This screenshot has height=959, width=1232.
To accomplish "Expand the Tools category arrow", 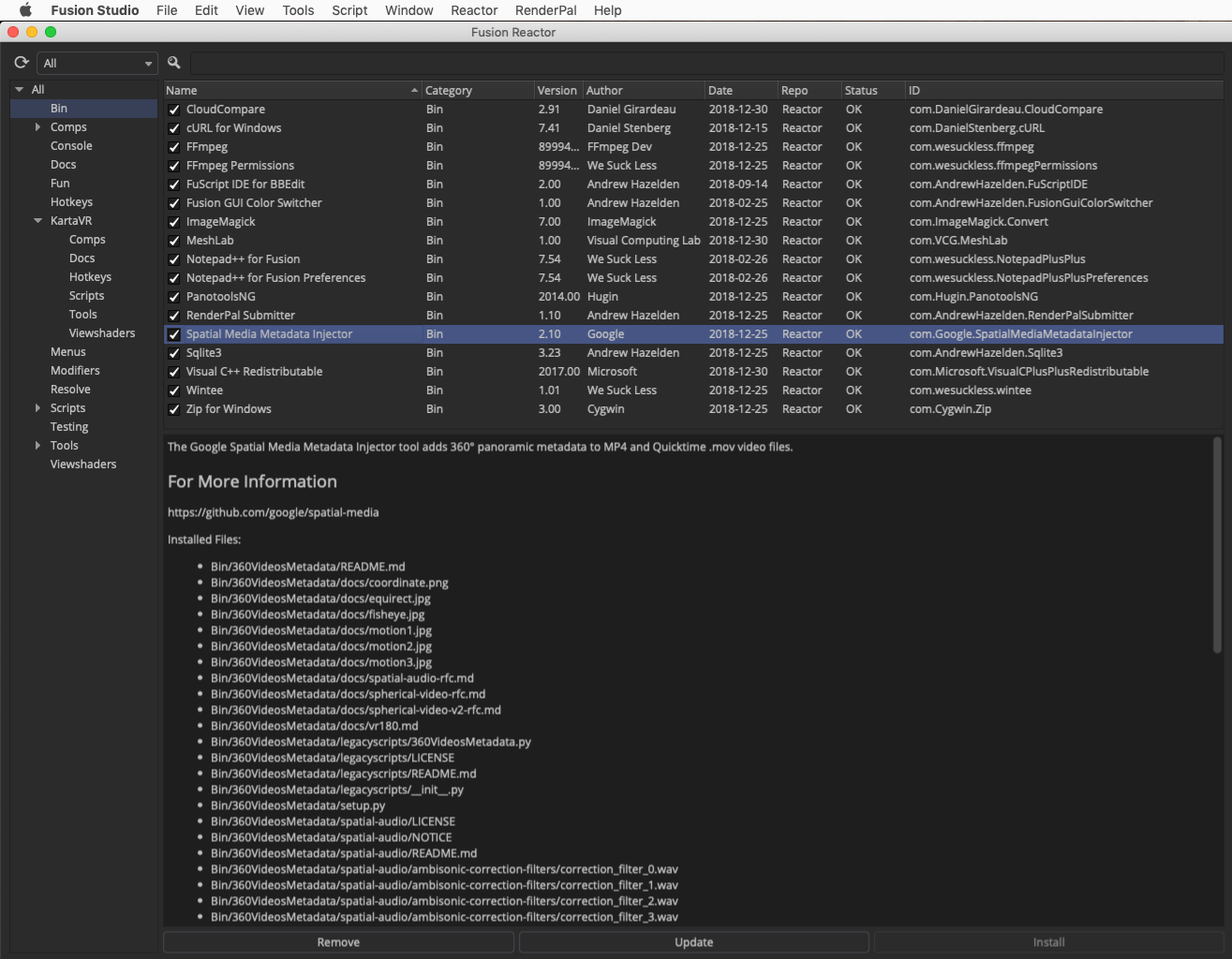I will 37,446.
